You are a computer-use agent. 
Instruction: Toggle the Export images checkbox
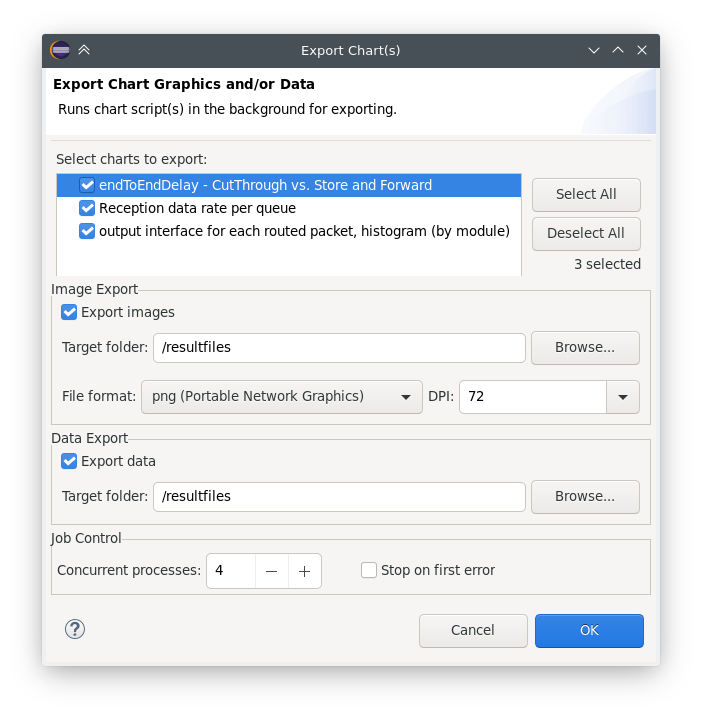coord(69,312)
